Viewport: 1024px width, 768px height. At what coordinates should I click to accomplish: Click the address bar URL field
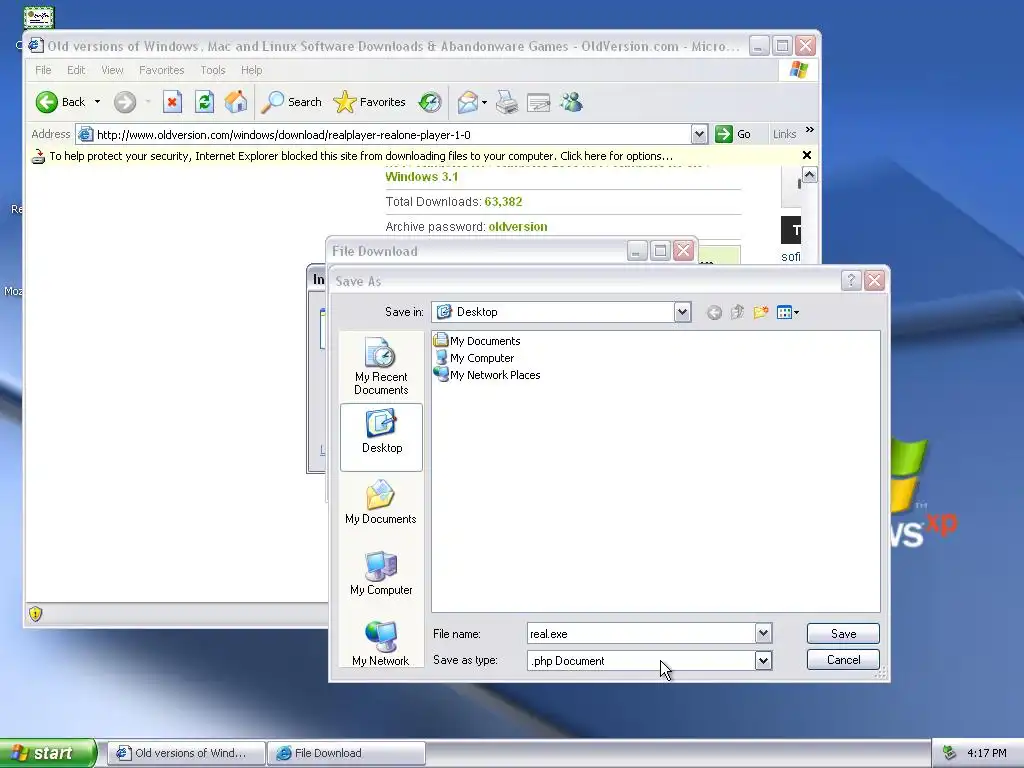[392, 135]
